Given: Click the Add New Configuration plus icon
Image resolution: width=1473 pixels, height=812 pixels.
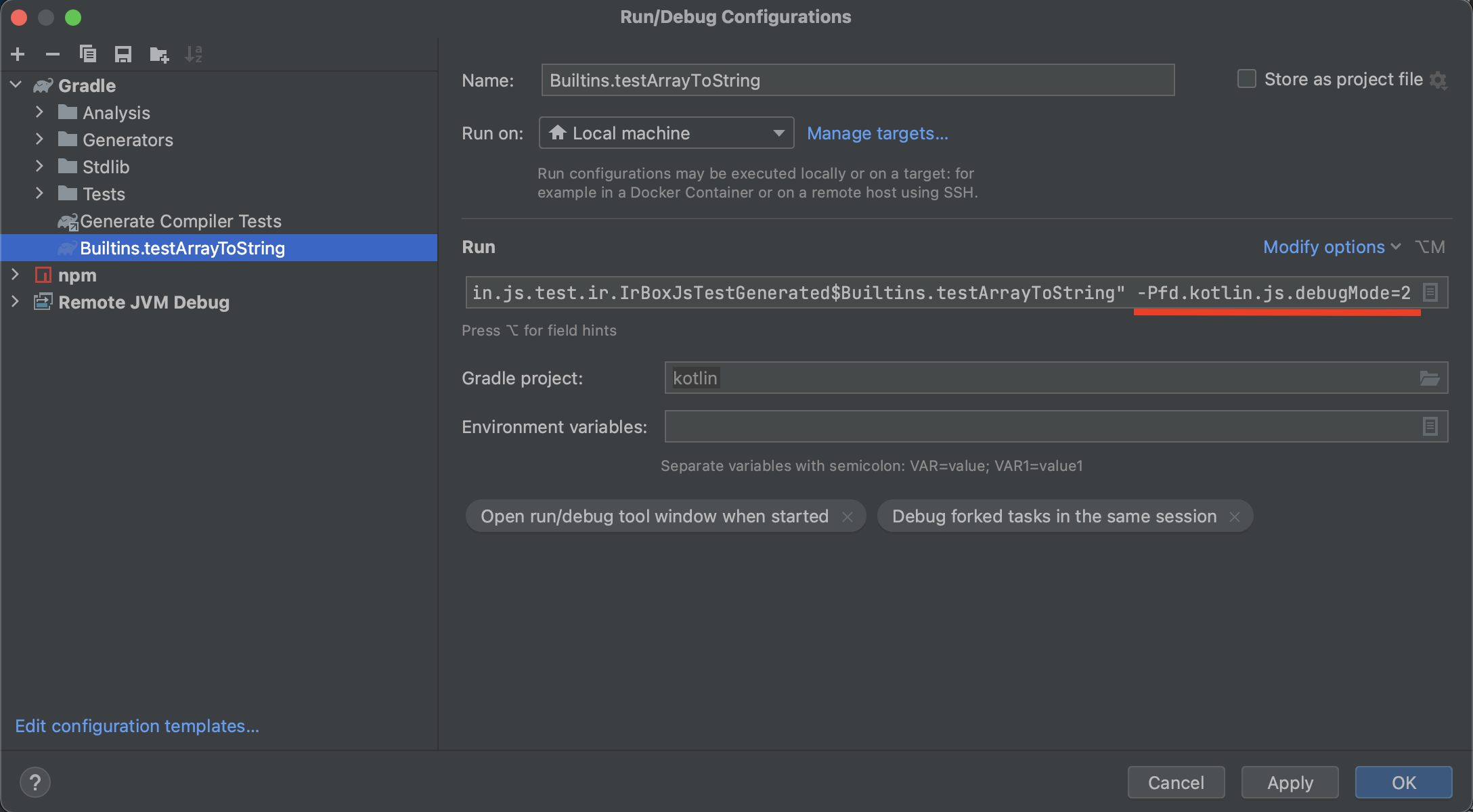Looking at the screenshot, I should (x=18, y=54).
